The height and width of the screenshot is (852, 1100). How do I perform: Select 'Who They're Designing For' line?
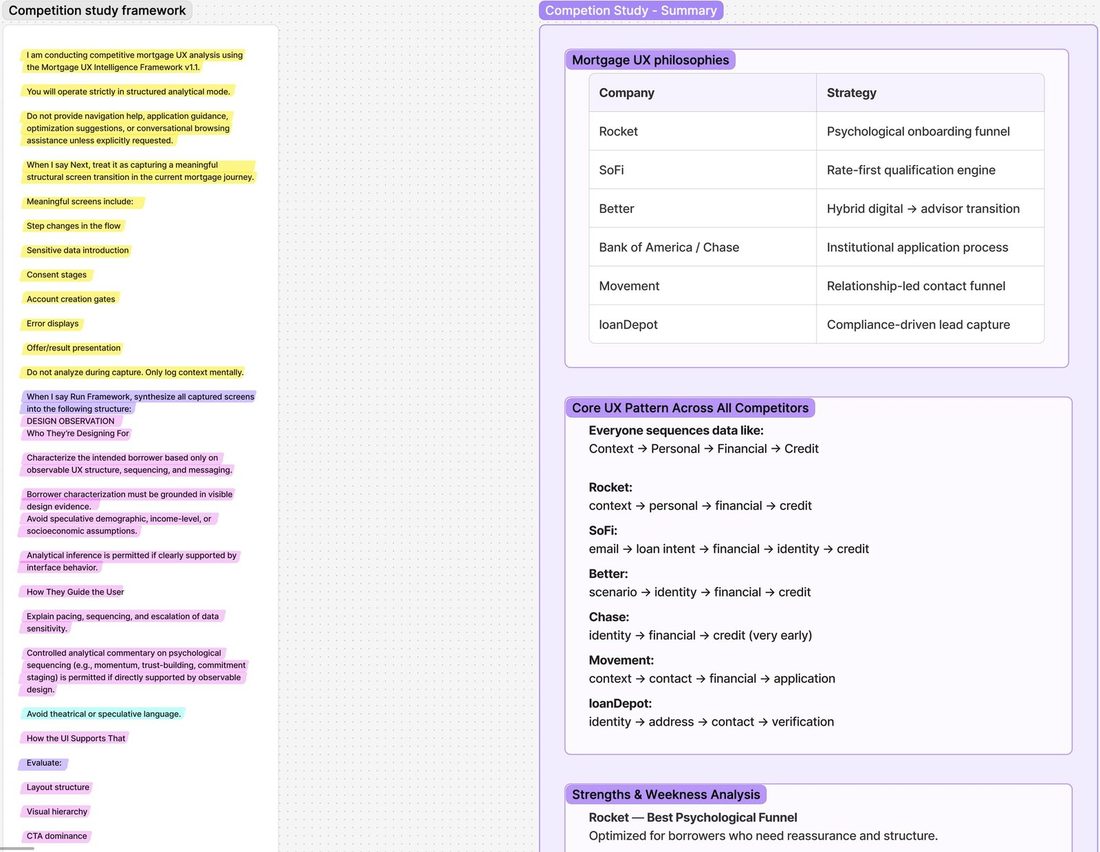tap(77, 434)
